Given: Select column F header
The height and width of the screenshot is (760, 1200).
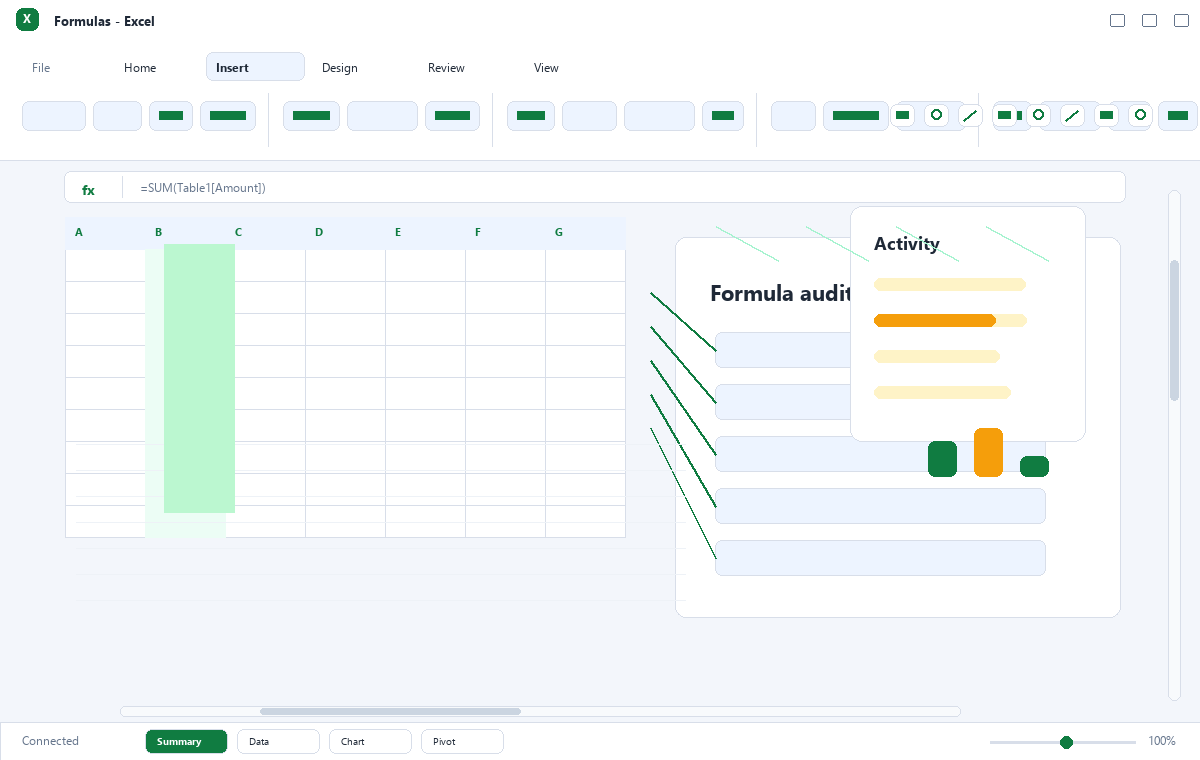Looking at the screenshot, I should (x=478, y=233).
